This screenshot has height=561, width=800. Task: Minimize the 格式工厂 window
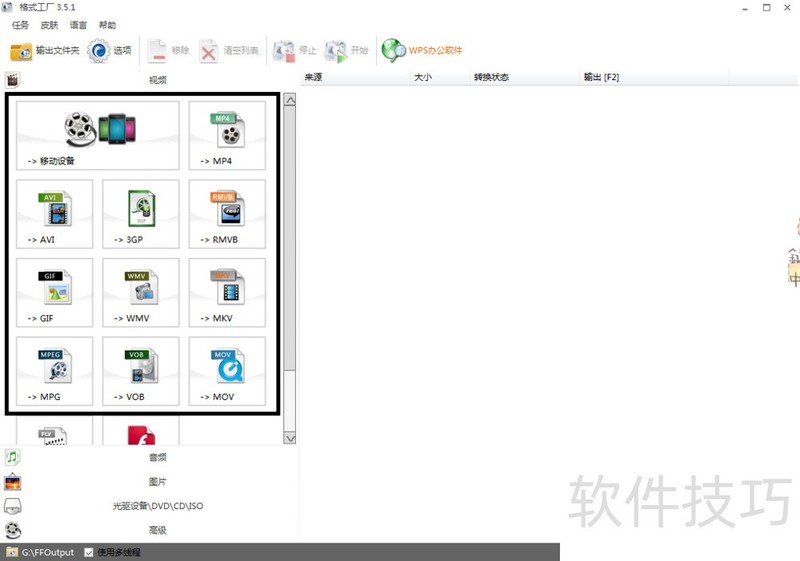[x=745, y=8]
